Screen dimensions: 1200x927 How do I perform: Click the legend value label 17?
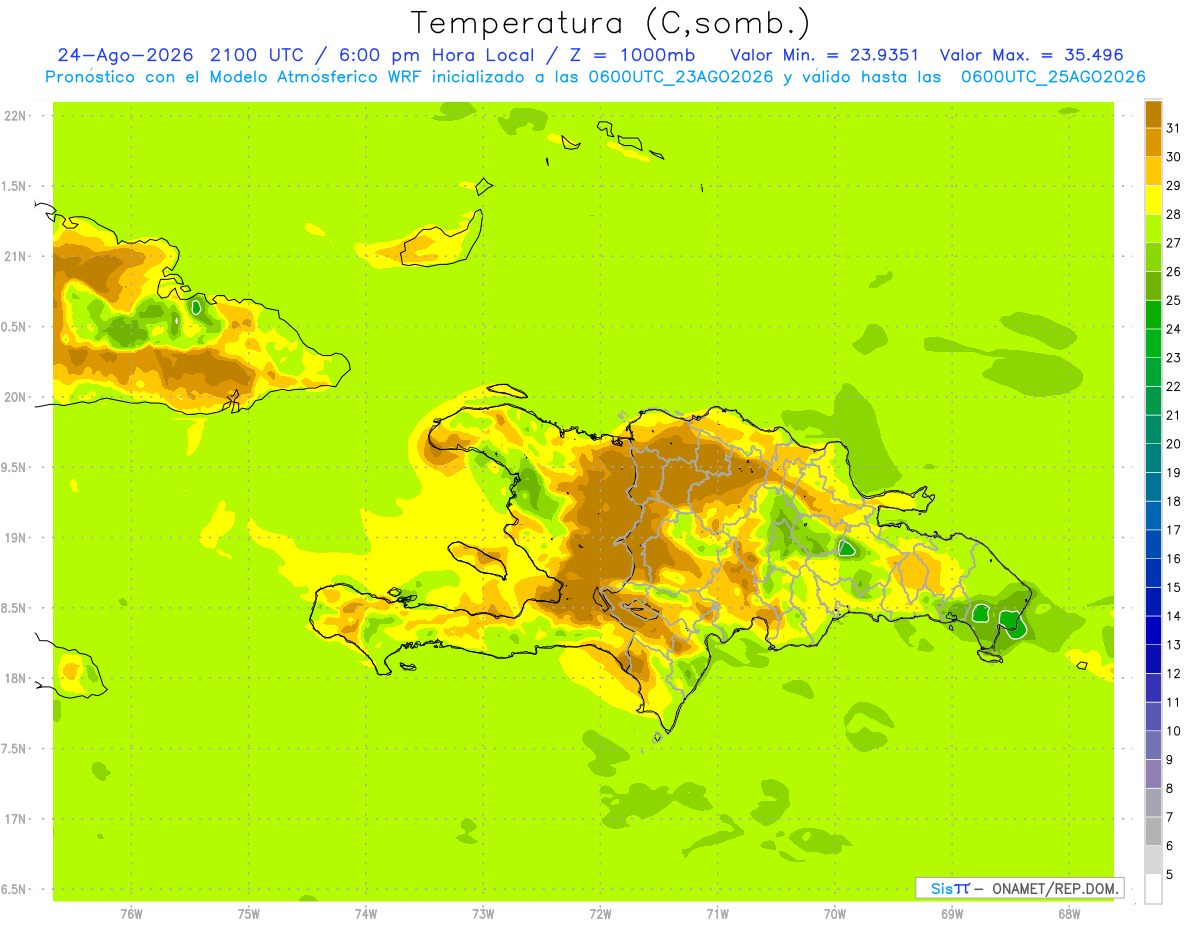tap(1174, 530)
